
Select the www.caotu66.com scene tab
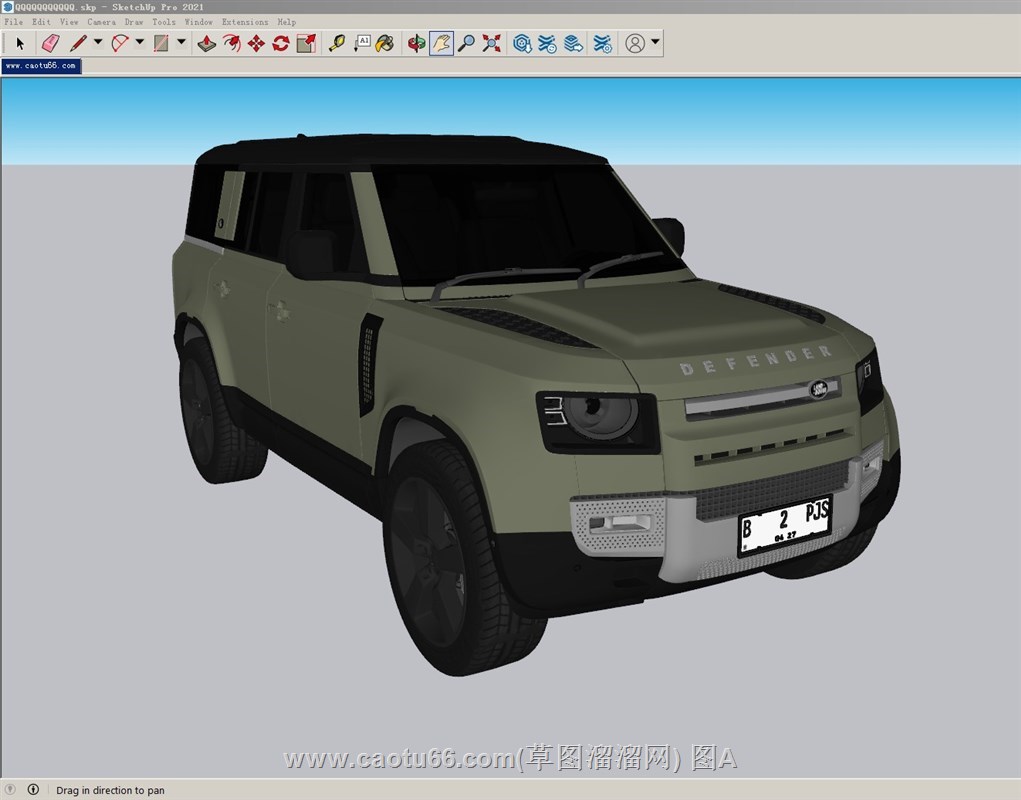[41, 66]
